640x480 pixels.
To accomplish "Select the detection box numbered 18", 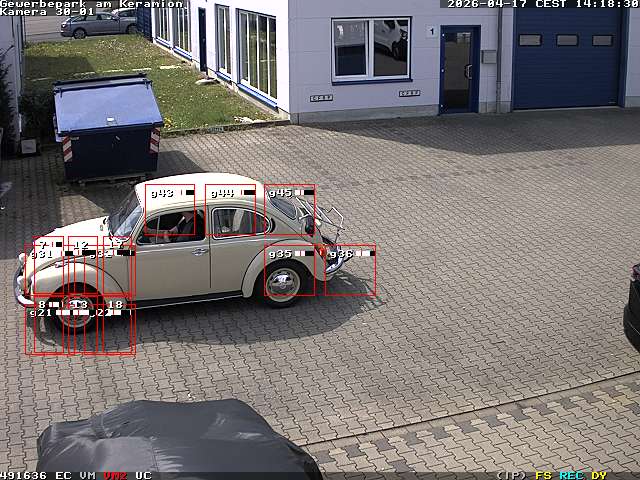I will click(118, 327).
